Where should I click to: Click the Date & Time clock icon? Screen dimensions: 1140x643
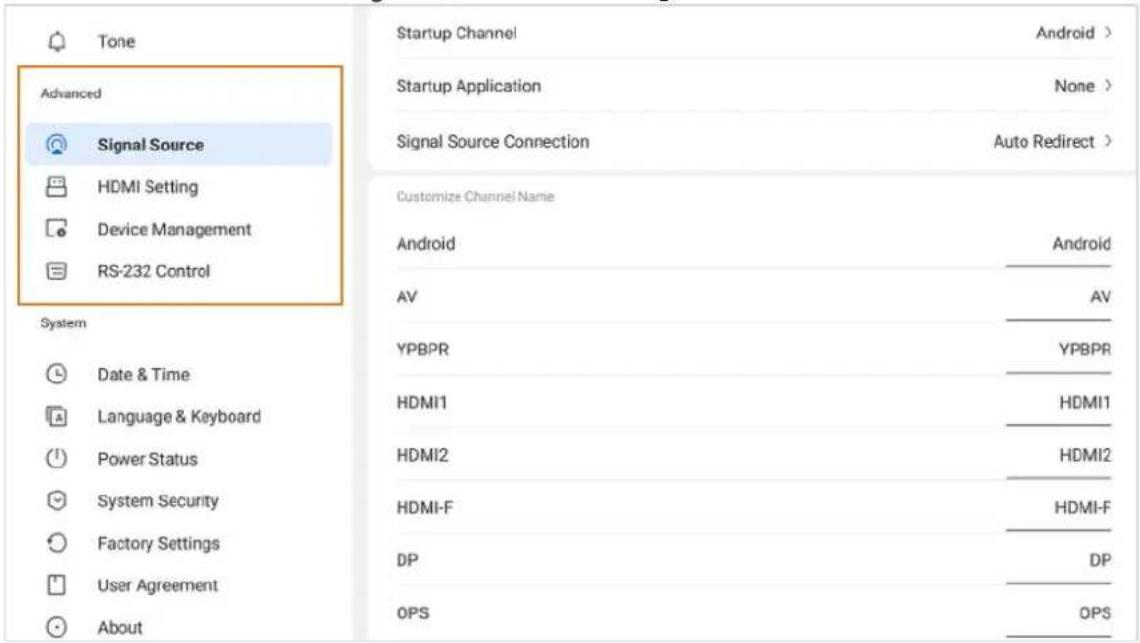point(57,375)
